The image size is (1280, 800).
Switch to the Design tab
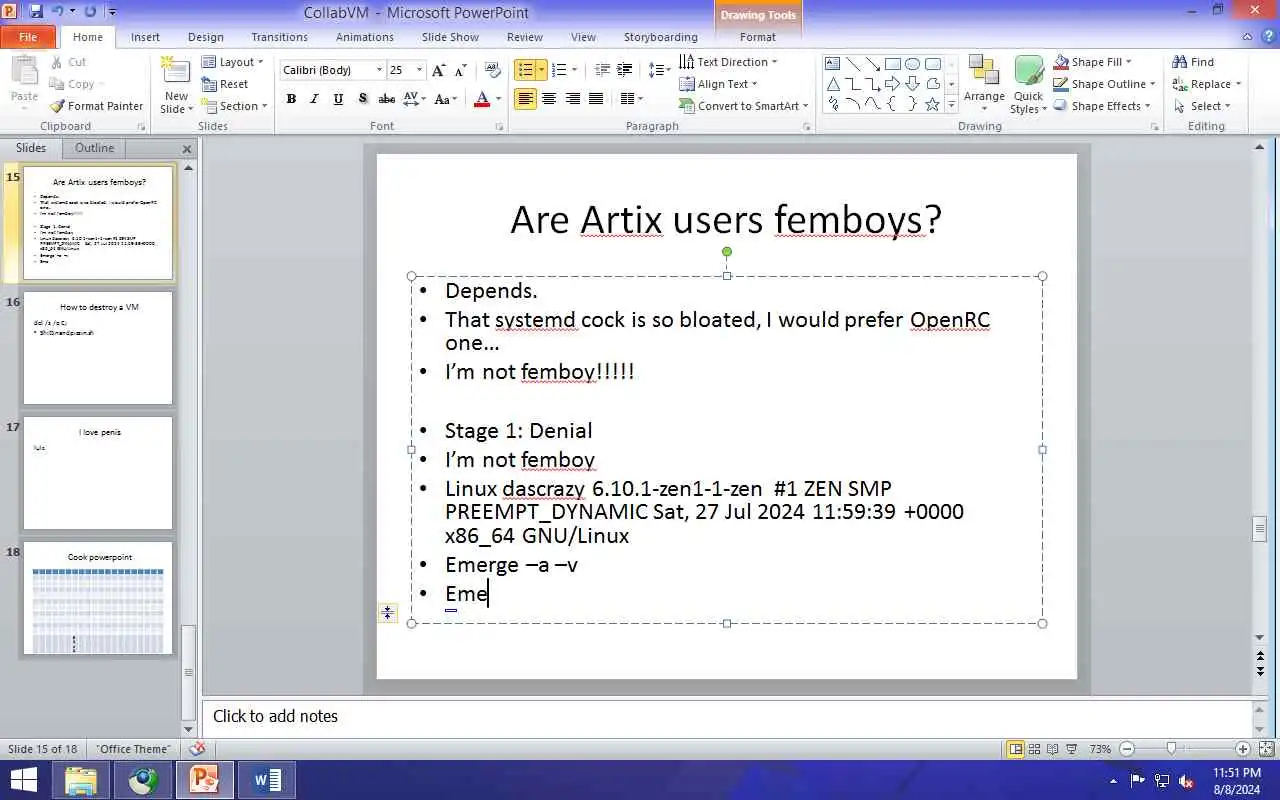pos(206,37)
